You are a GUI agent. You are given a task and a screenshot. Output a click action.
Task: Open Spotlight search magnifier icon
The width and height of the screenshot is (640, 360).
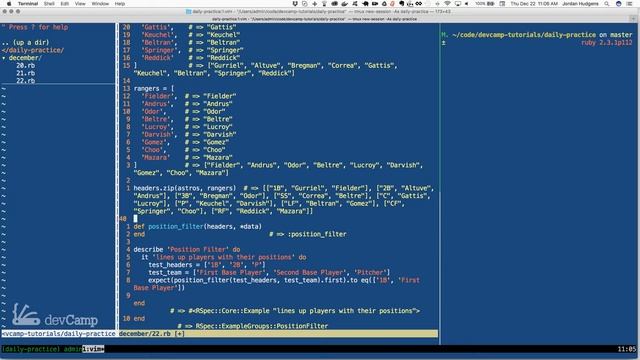tap(607, 4)
